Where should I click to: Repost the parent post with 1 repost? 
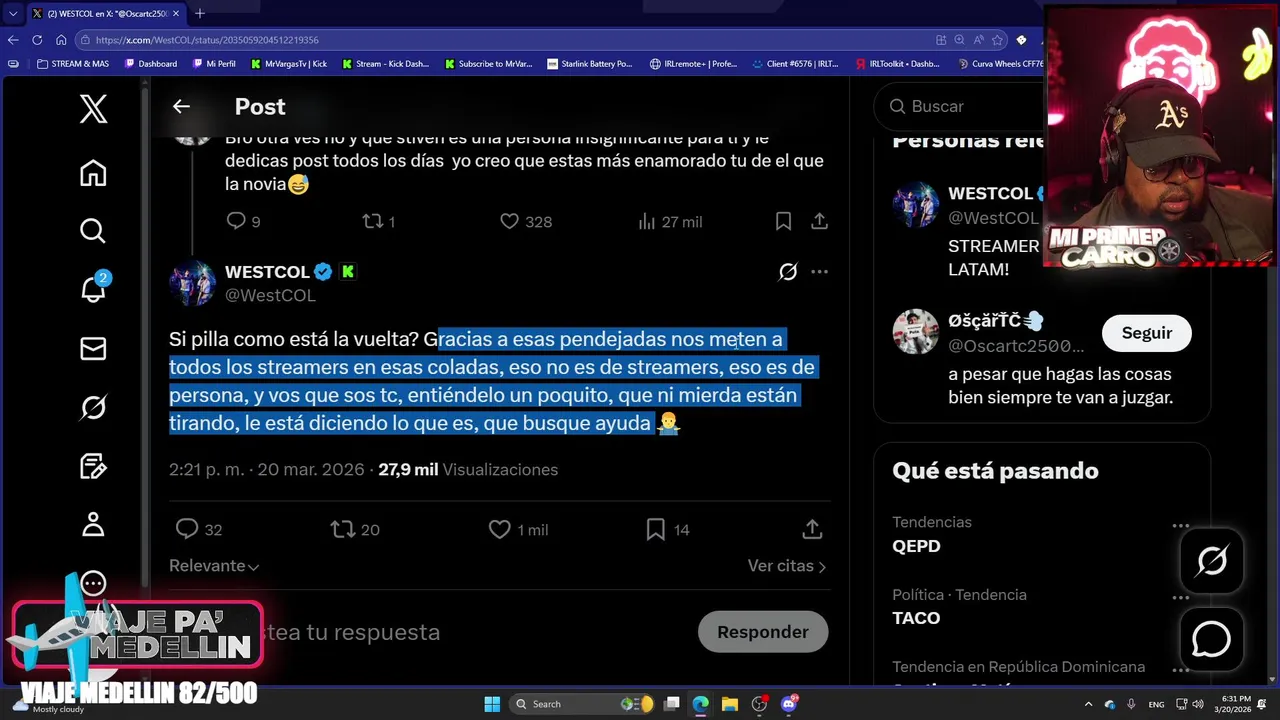tap(379, 221)
